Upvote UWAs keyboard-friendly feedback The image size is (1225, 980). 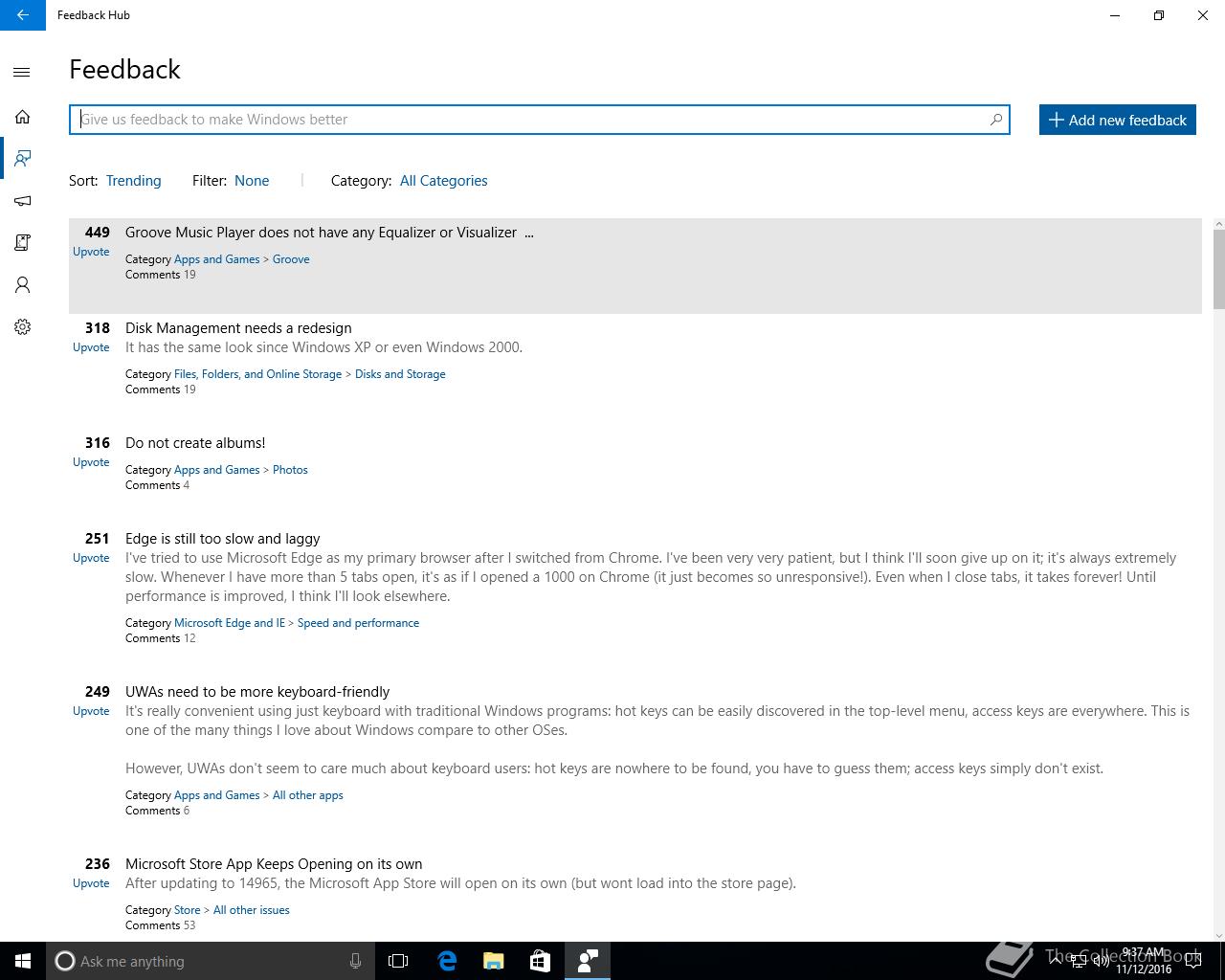point(91,711)
